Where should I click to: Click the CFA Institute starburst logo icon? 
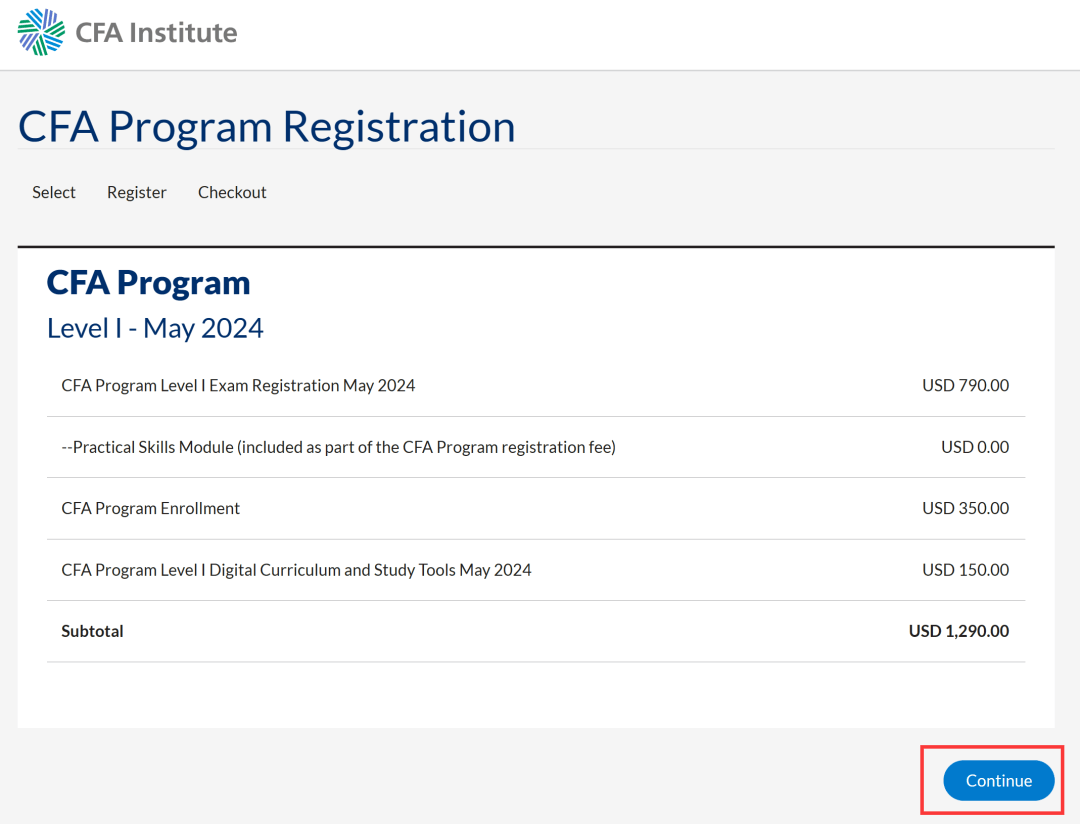click(x=41, y=32)
